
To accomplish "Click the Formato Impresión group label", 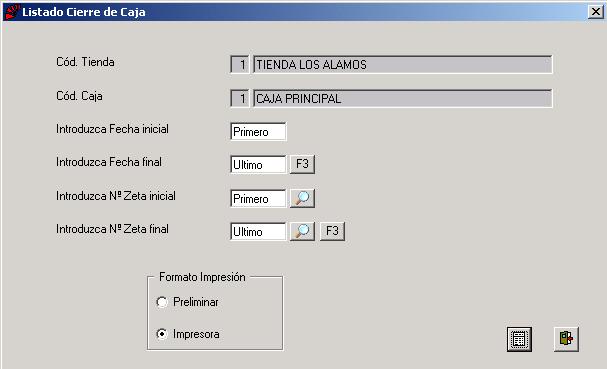I will coord(202,277).
